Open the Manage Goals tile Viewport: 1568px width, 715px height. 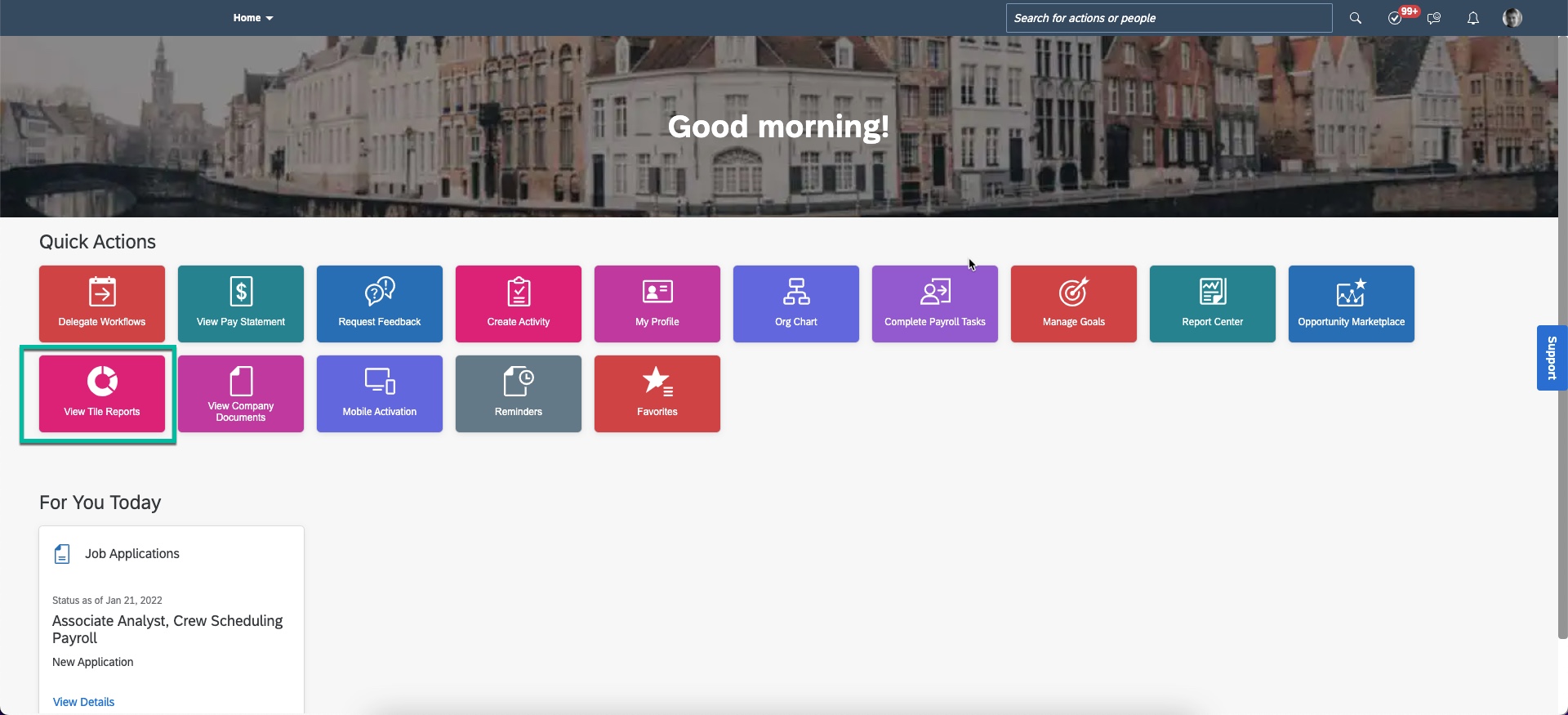pos(1074,304)
